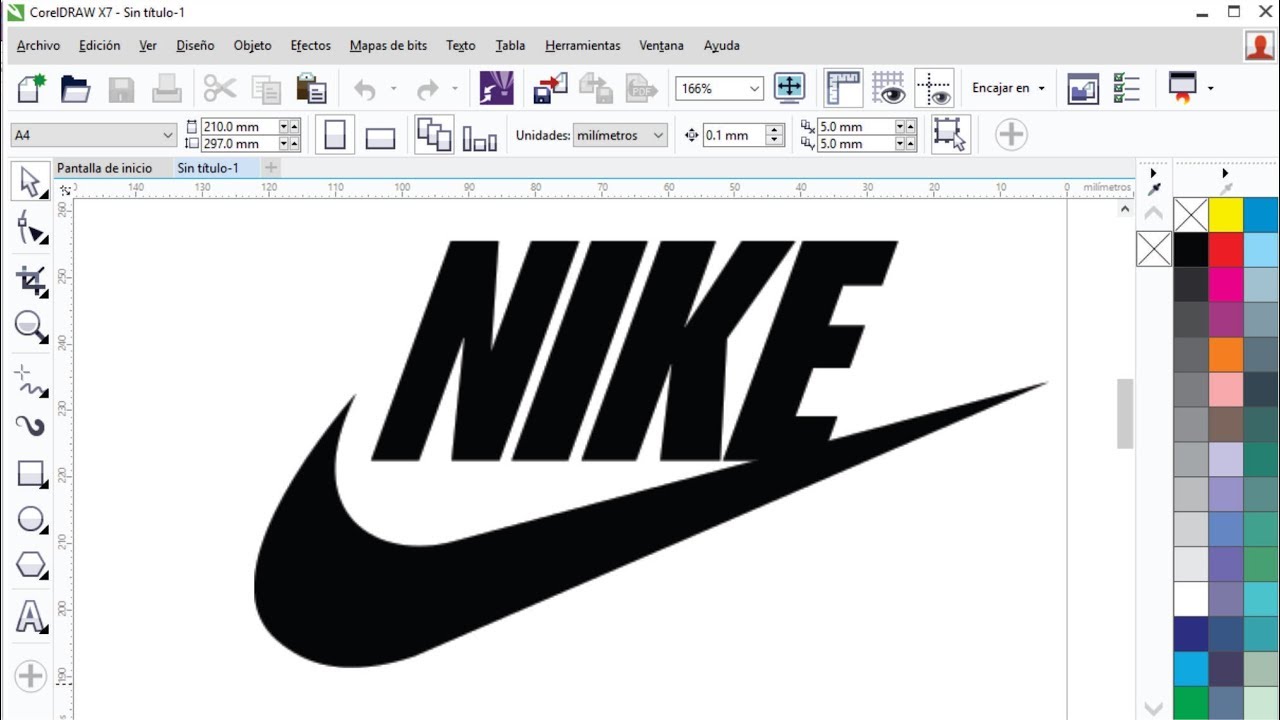Expand the color palette flyout arrow
Viewport: 1280px width, 720px height.
pos(1225,173)
